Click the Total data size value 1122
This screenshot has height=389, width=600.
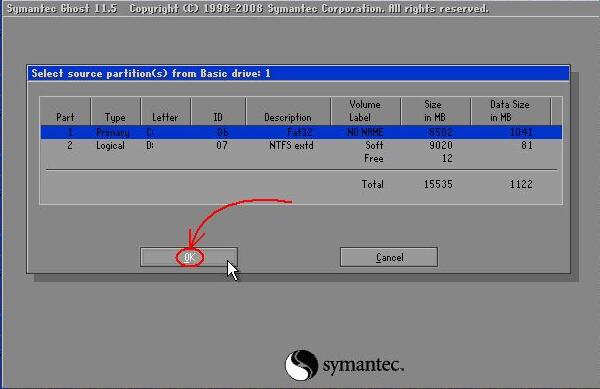pyautogui.click(x=521, y=184)
